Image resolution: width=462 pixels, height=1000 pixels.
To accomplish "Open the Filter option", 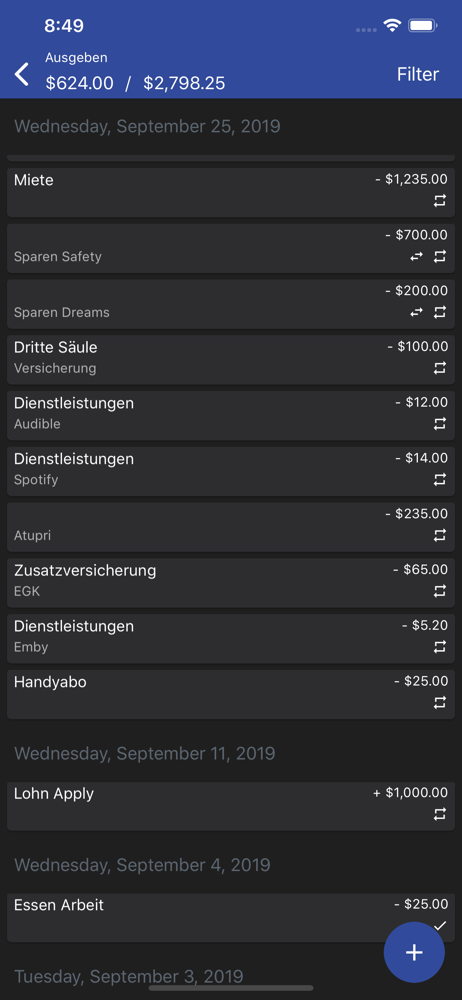I will point(418,74).
